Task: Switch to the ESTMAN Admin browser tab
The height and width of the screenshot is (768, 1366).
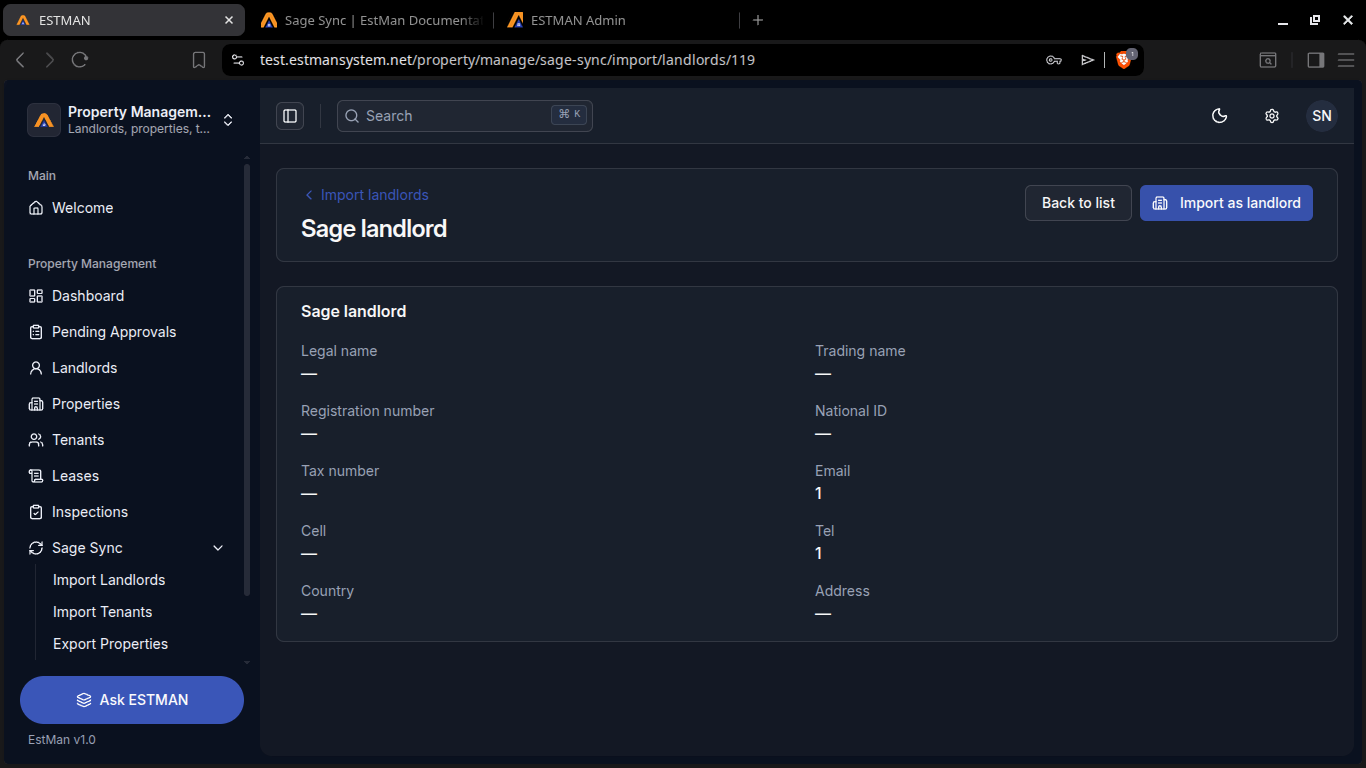Action: point(616,20)
